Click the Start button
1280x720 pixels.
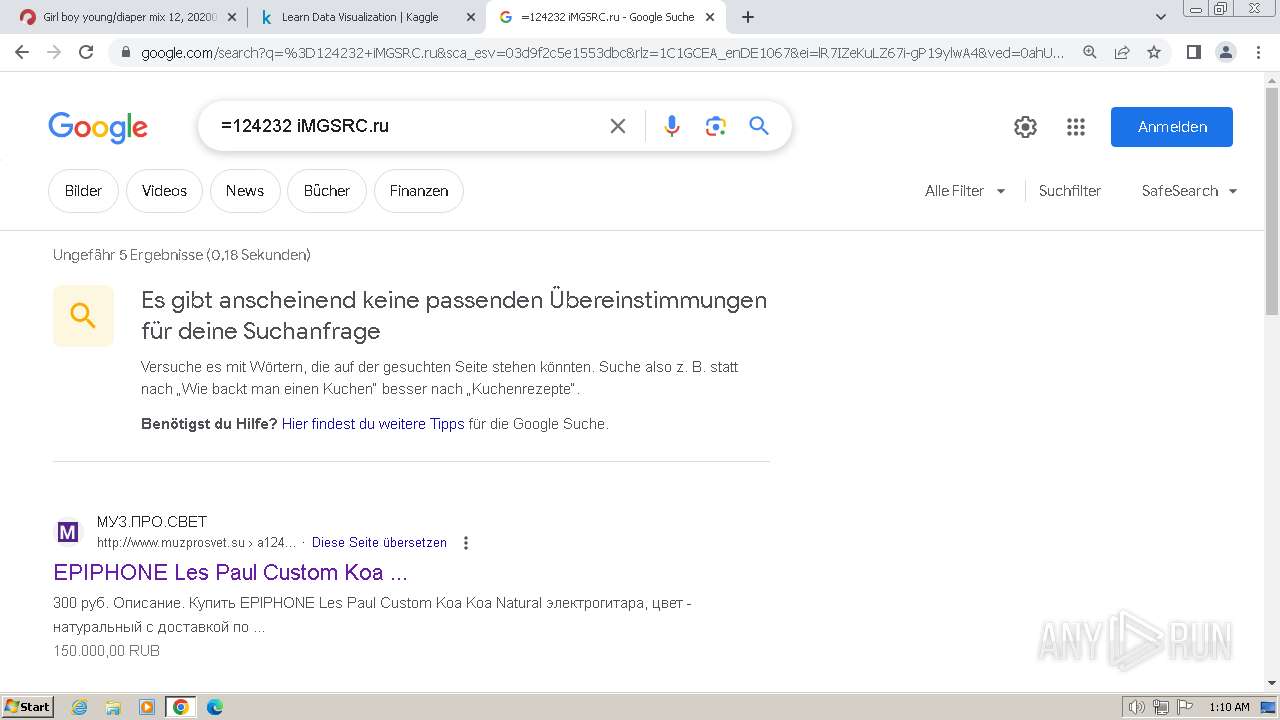(x=28, y=707)
